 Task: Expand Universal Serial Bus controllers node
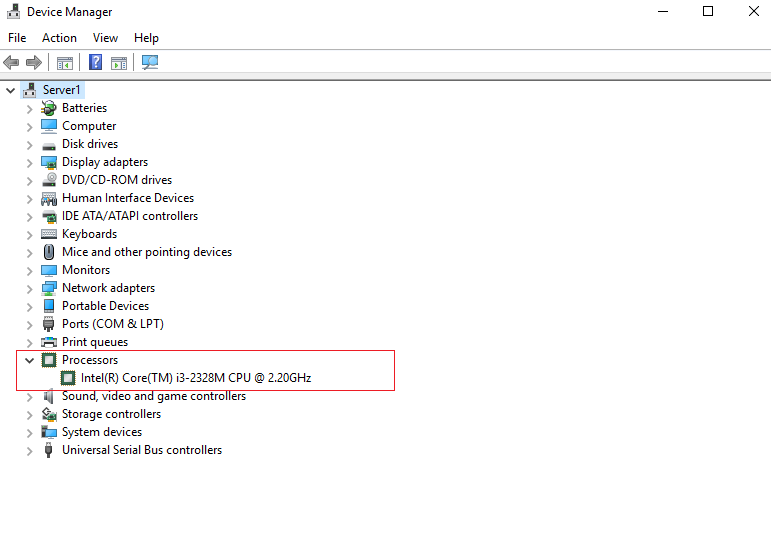pyautogui.click(x=30, y=451)
